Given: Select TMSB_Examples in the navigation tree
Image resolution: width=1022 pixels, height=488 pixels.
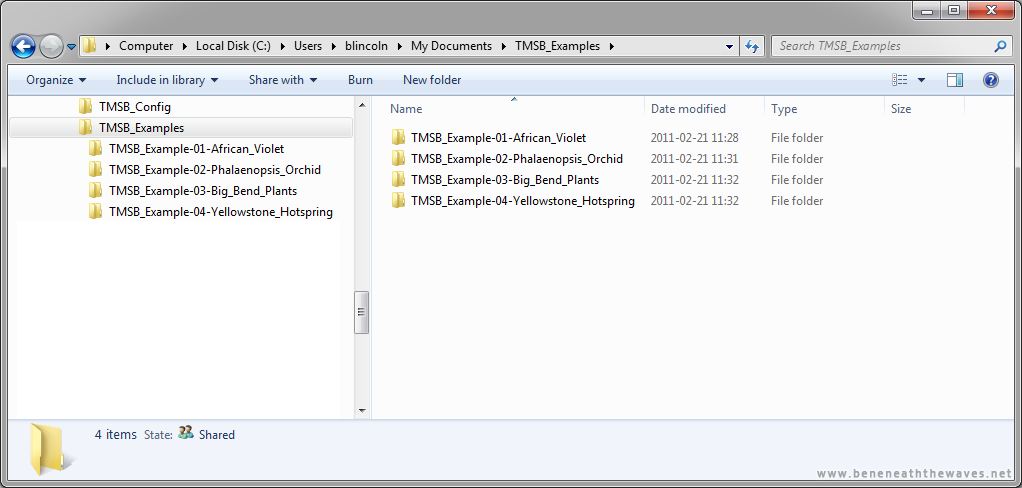Looking at the screenshot, I should (x=141, y=128).
